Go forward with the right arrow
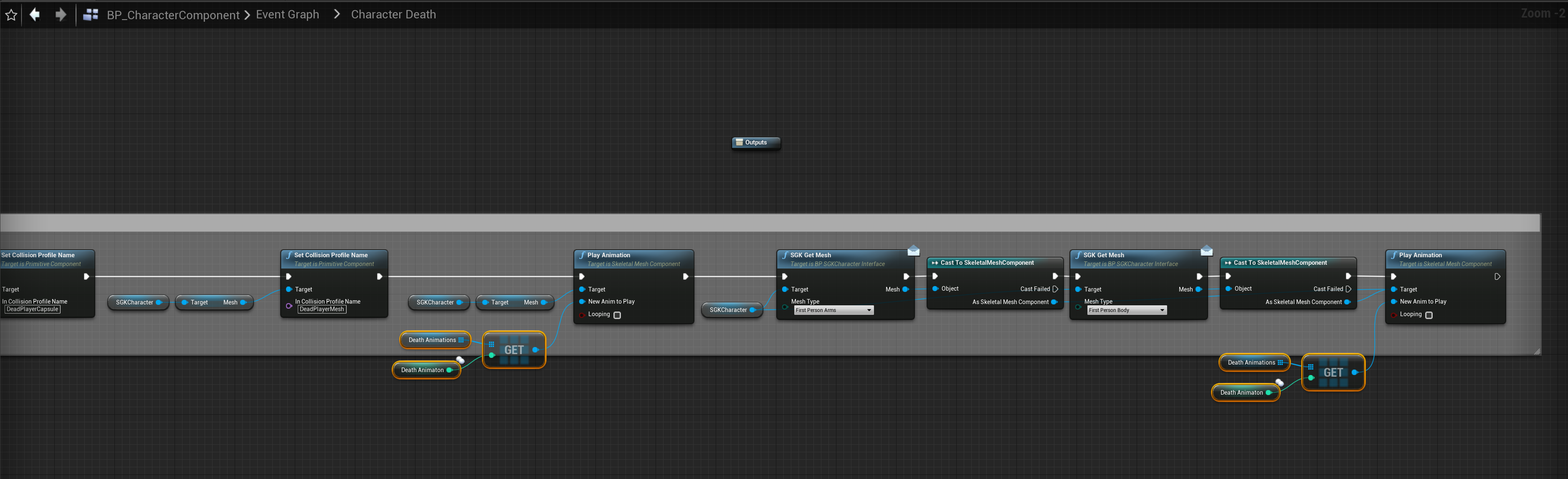This screenshot has height=479, width=1568. point(60,14)
